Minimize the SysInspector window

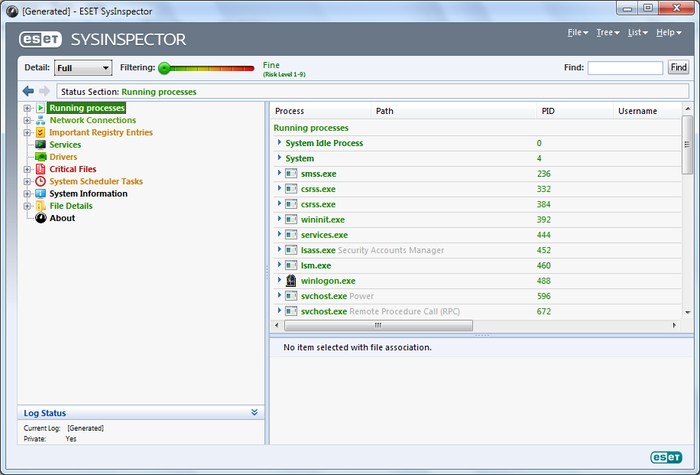coord(628,8)
